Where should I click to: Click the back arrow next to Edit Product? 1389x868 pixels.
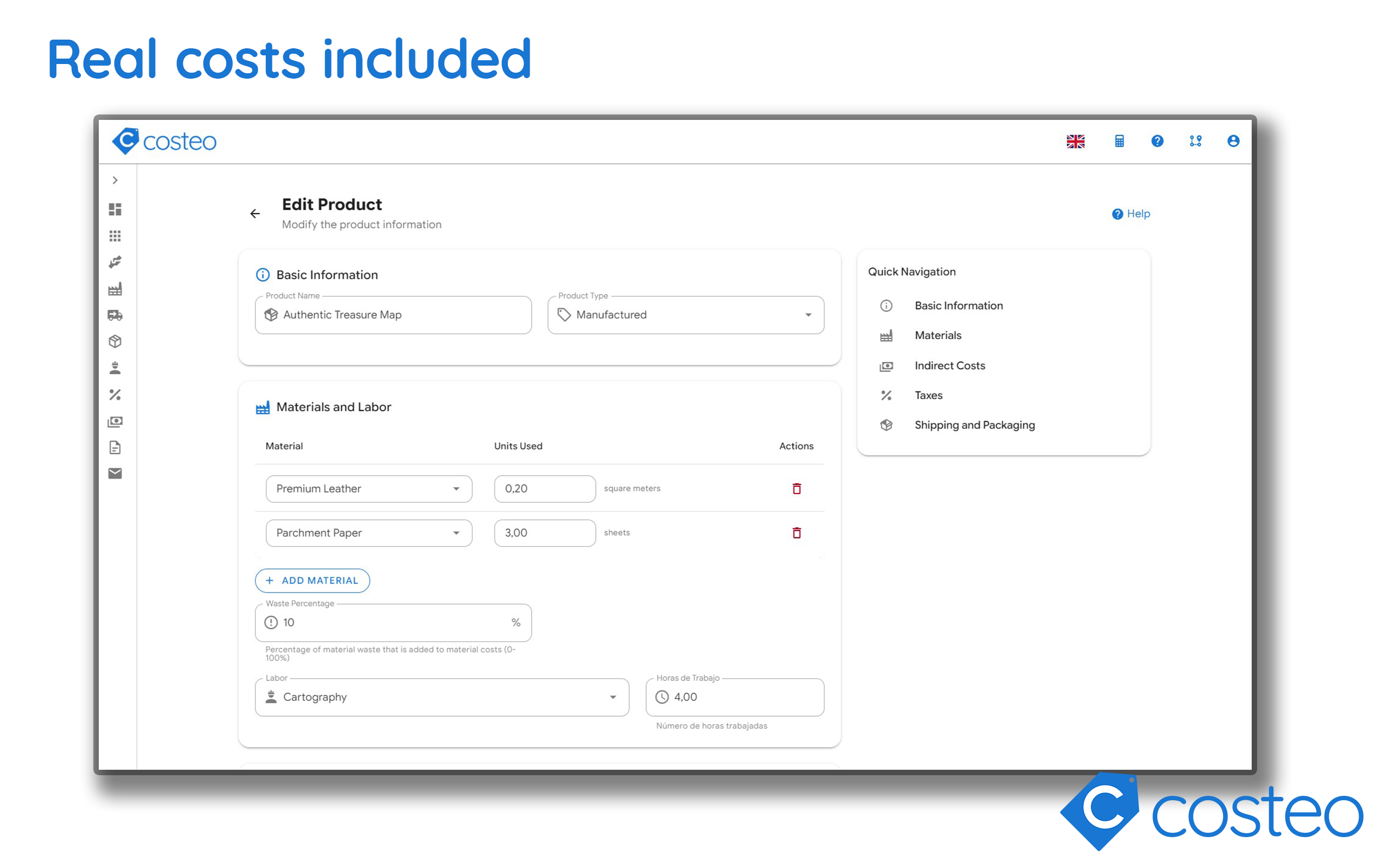point(256,213)
